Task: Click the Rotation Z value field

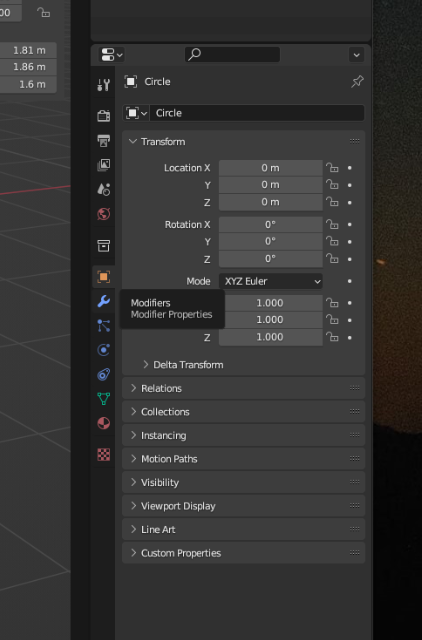Action: click(x=271, y=259)
